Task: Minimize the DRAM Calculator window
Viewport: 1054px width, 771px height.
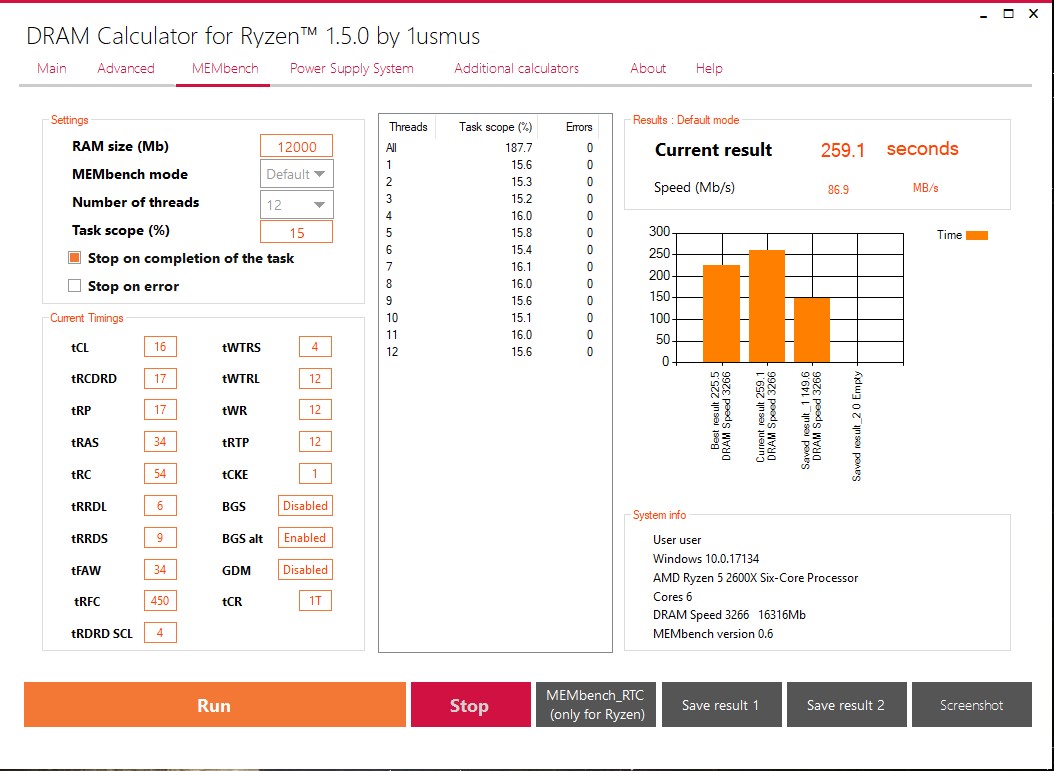Action: tap(983, 13)
